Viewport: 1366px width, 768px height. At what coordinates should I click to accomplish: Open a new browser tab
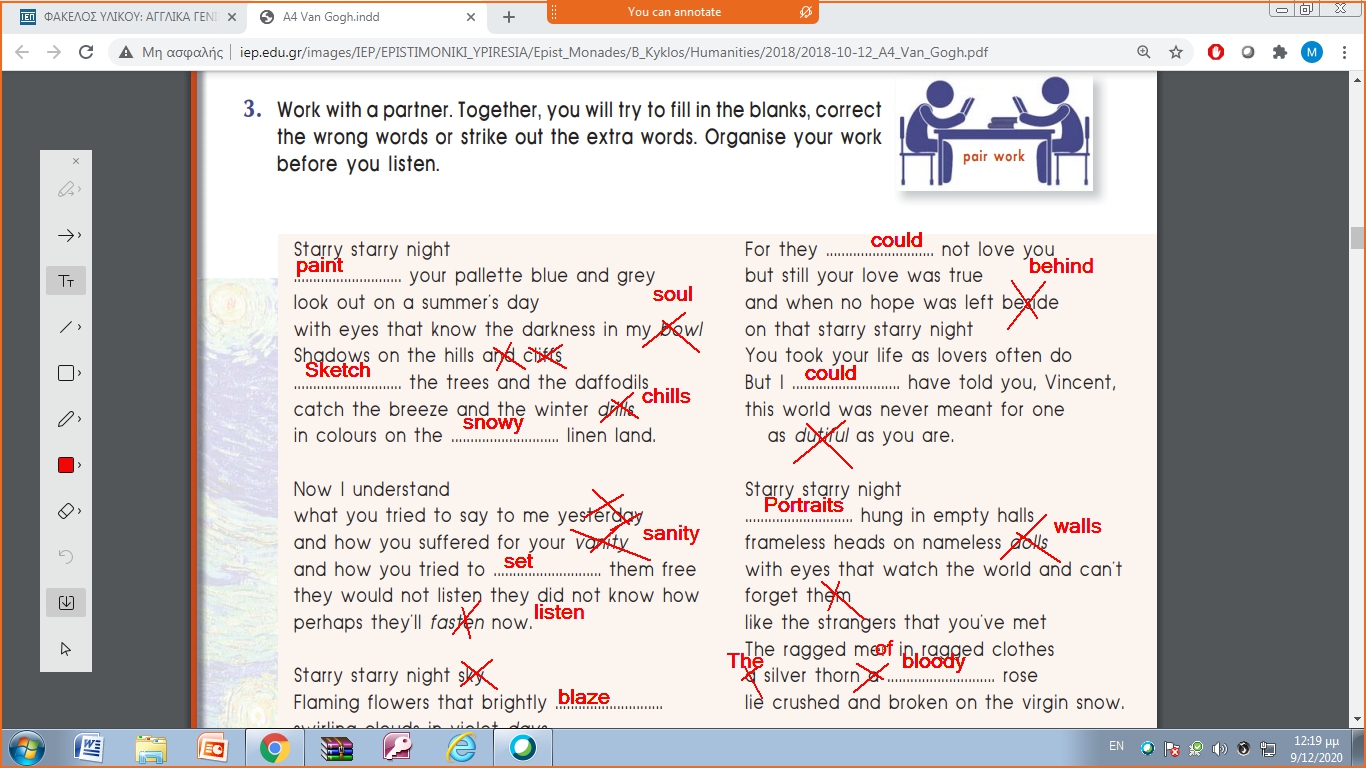pyautogui.click(x=509, y=17)
